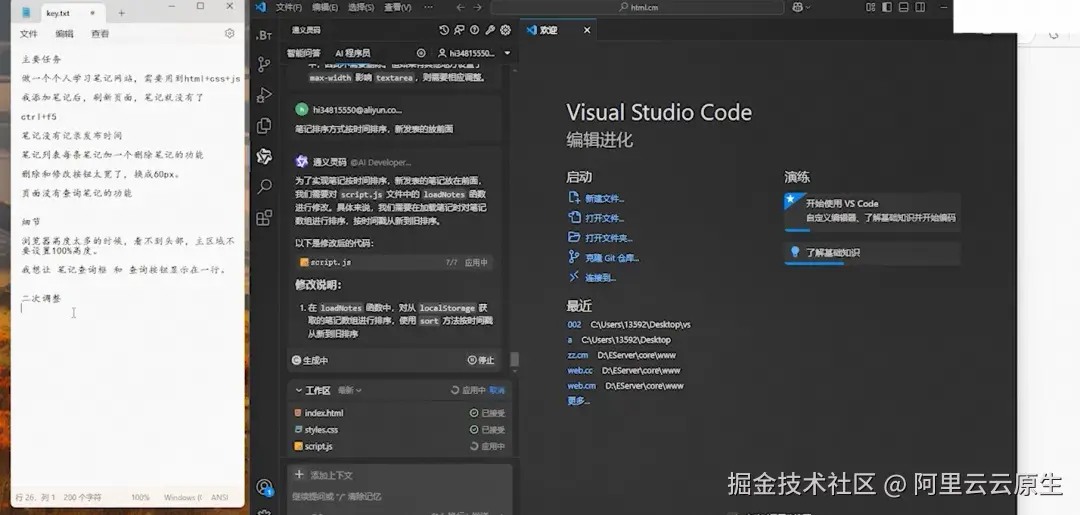Cancel applying changes with 取消
The width and height of the screenshot is (1080, 515).
pyautogui.click(x=497, y=390)
